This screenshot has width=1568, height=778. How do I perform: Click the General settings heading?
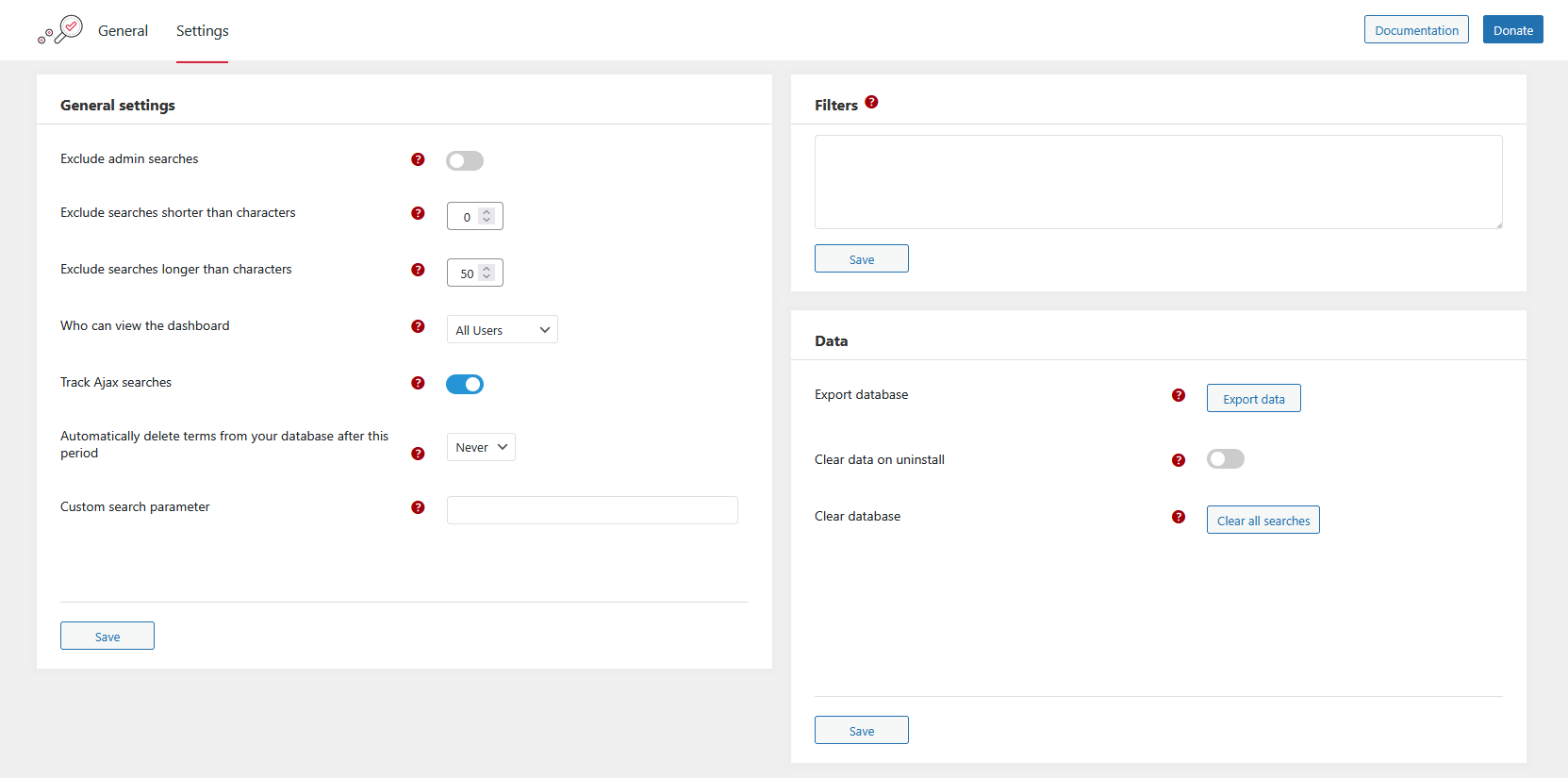click(x=118, y=105)
